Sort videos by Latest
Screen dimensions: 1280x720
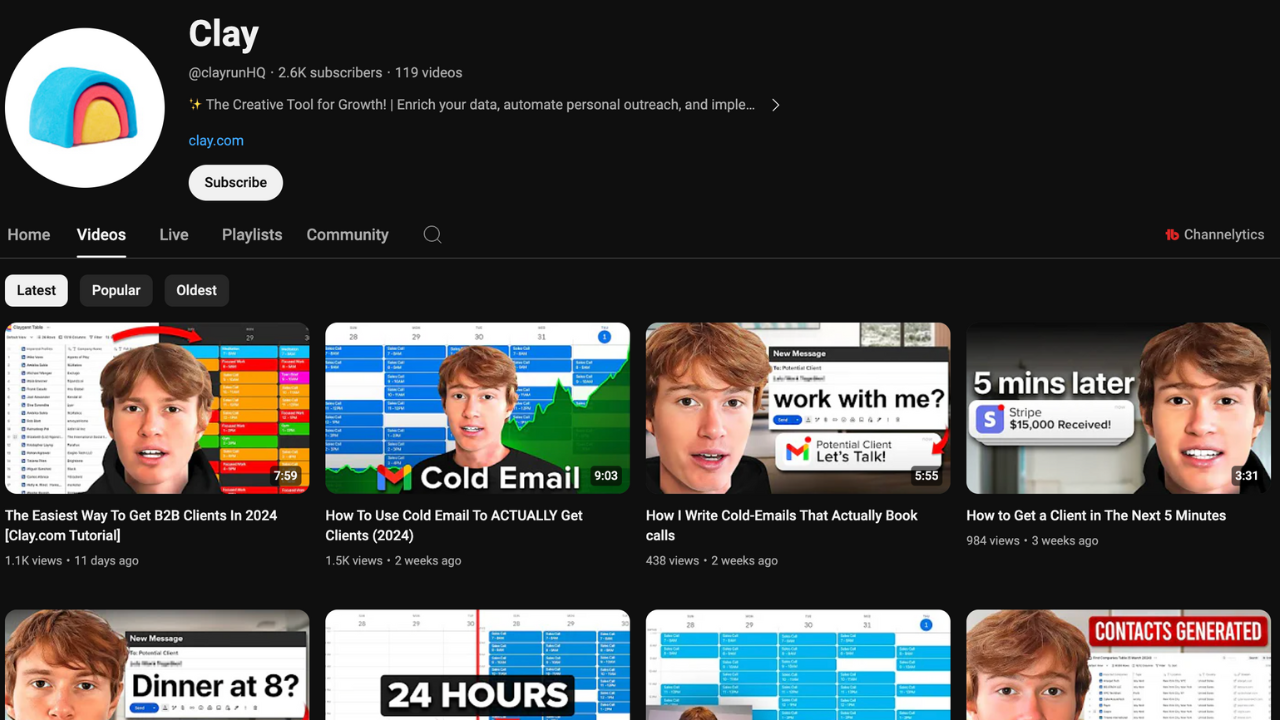click(36, 290)
